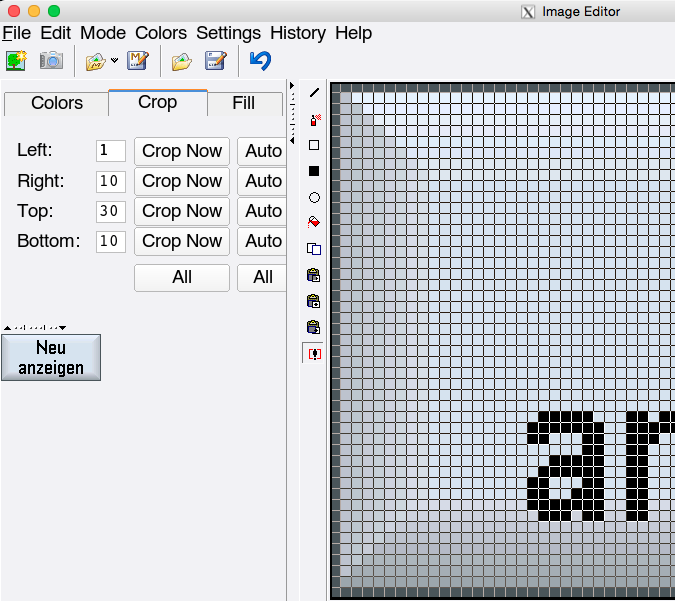The width and height of the screenshot is (675, 601).
Task: Click Auto button for Top row
Action: [263, 211]
